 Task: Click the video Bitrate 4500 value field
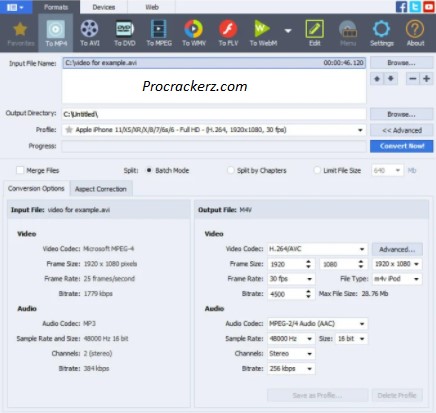click(286, 294)
